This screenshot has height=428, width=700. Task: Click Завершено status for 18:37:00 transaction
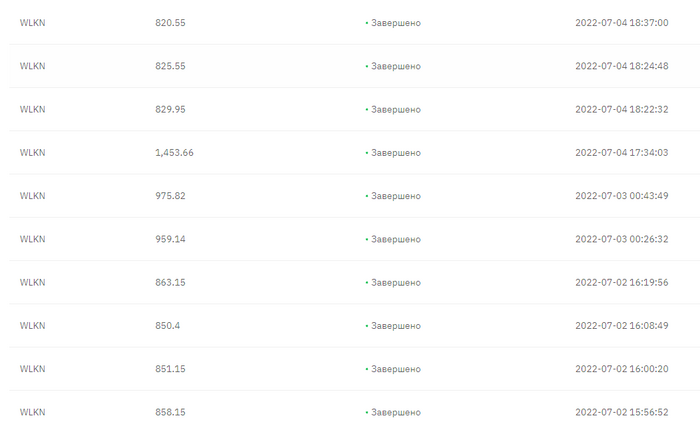(x=396, y=23)
